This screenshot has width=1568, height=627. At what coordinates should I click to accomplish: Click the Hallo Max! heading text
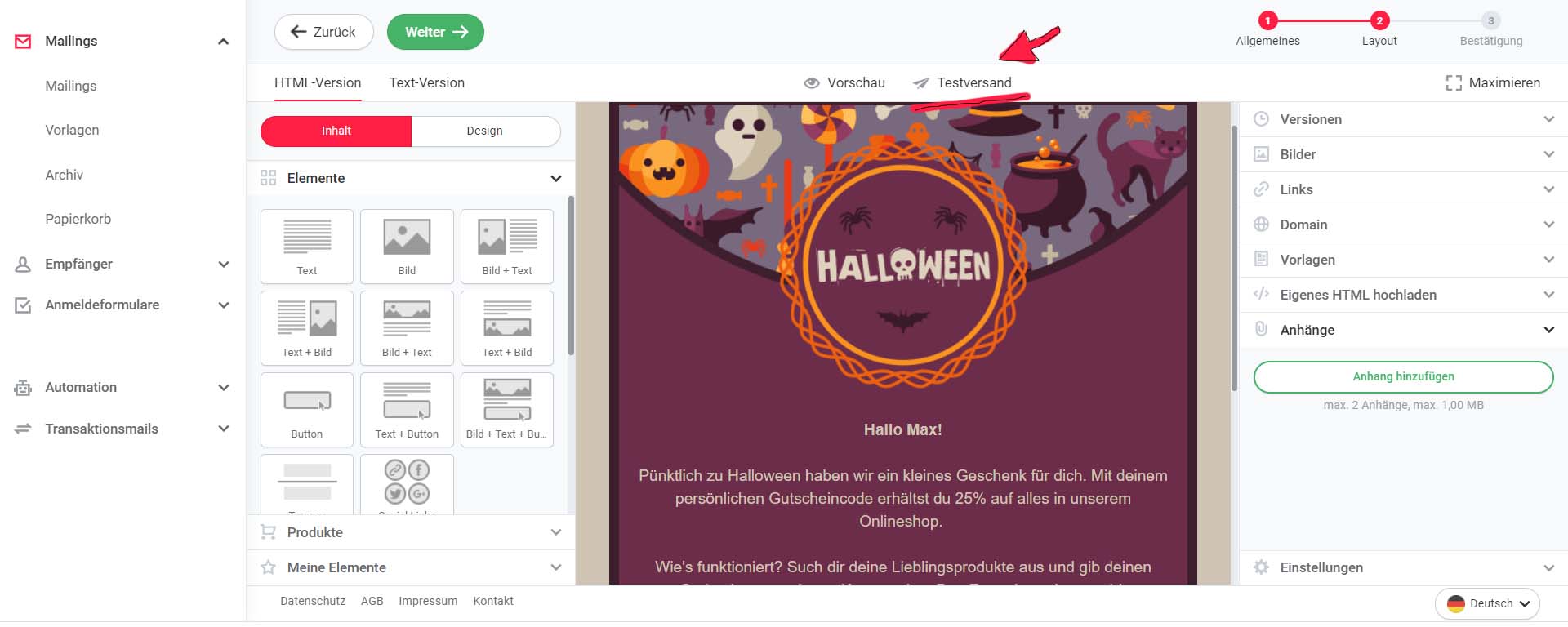click(x=903, y=429)
